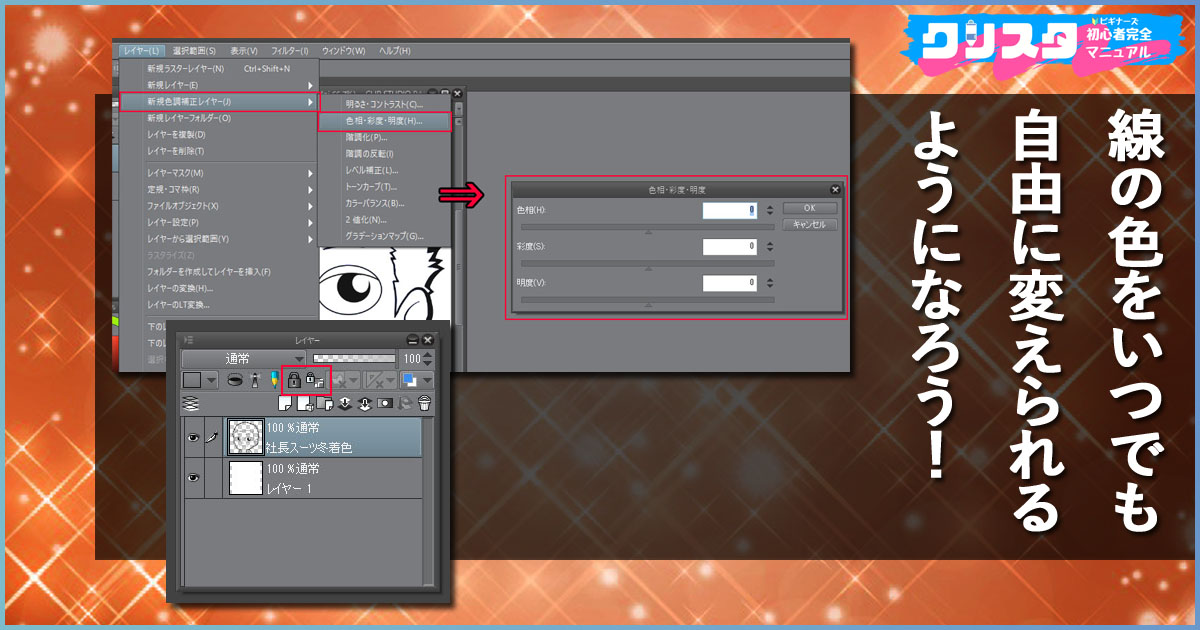This screenshot has width=1200, height=630.
Task: Choose 色相・彩度・明度(H) from the submenu
Action: tap(384, 121)
